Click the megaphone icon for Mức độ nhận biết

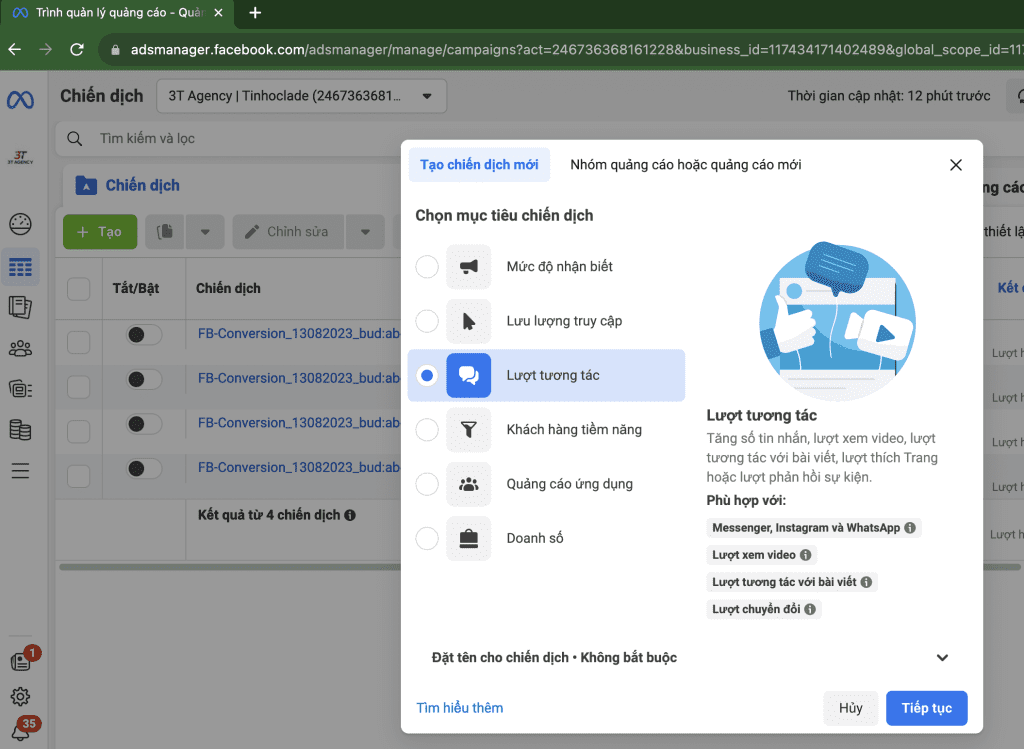tap(468, 266)
